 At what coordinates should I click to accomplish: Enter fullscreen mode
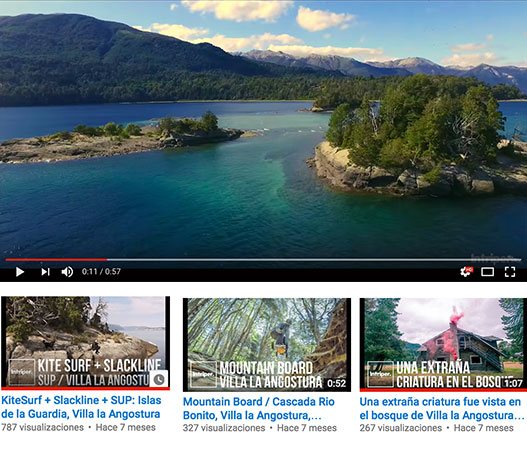510,272
